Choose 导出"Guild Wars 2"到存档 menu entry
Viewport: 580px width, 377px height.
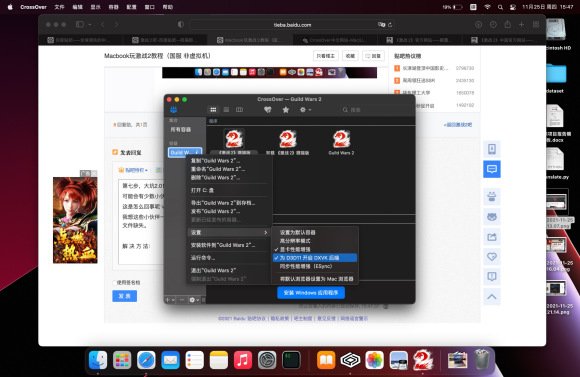(x=228, y=203)
